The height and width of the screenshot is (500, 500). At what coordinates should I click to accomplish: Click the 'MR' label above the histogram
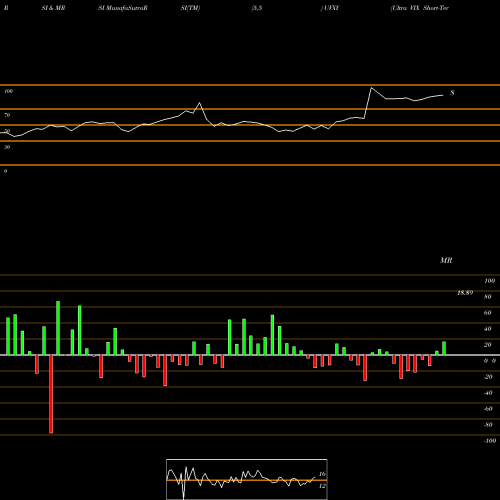(x=446, y=260)
